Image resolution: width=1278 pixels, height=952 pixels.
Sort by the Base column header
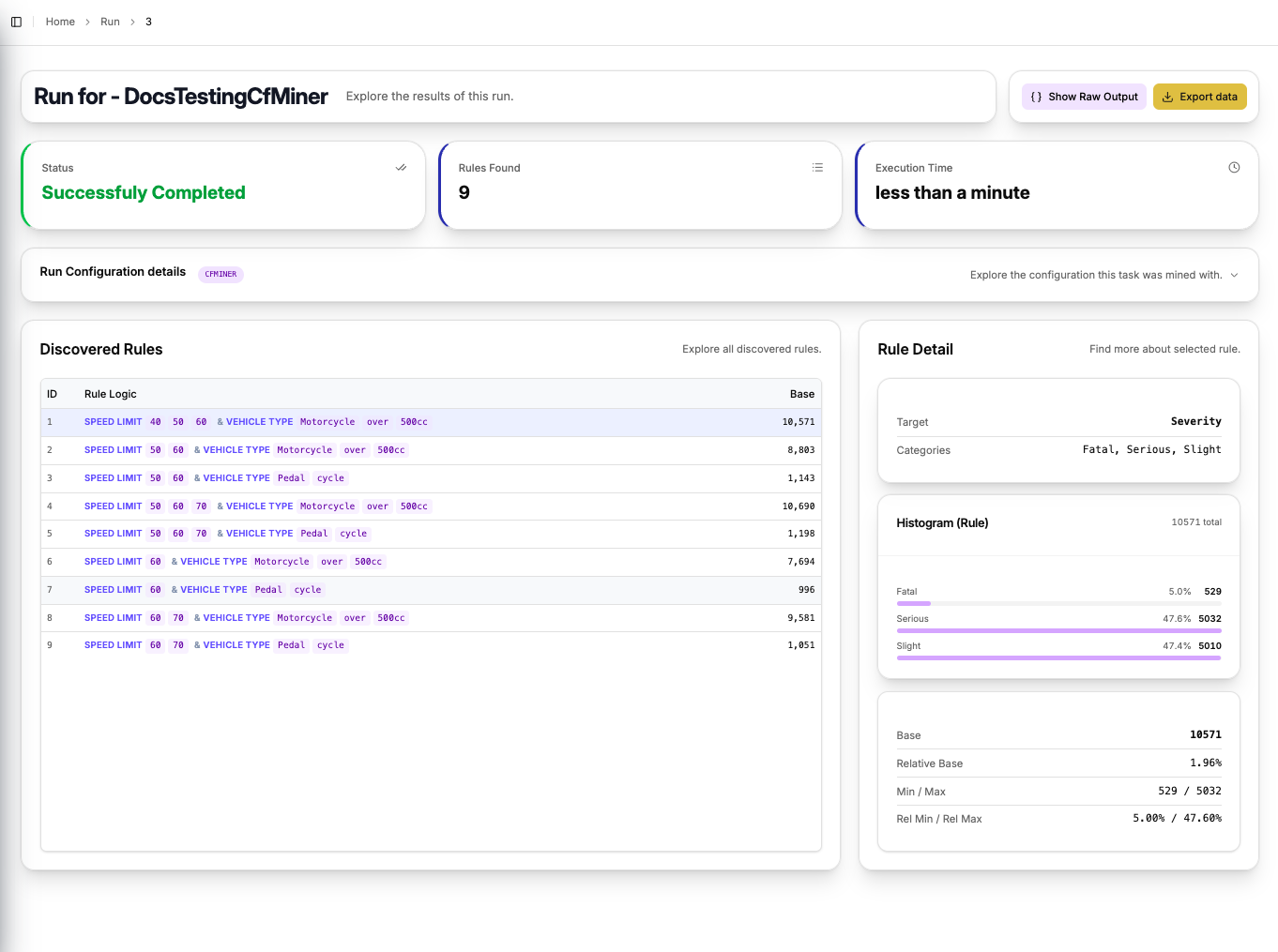pyautogui.click(x=802, y=394)
